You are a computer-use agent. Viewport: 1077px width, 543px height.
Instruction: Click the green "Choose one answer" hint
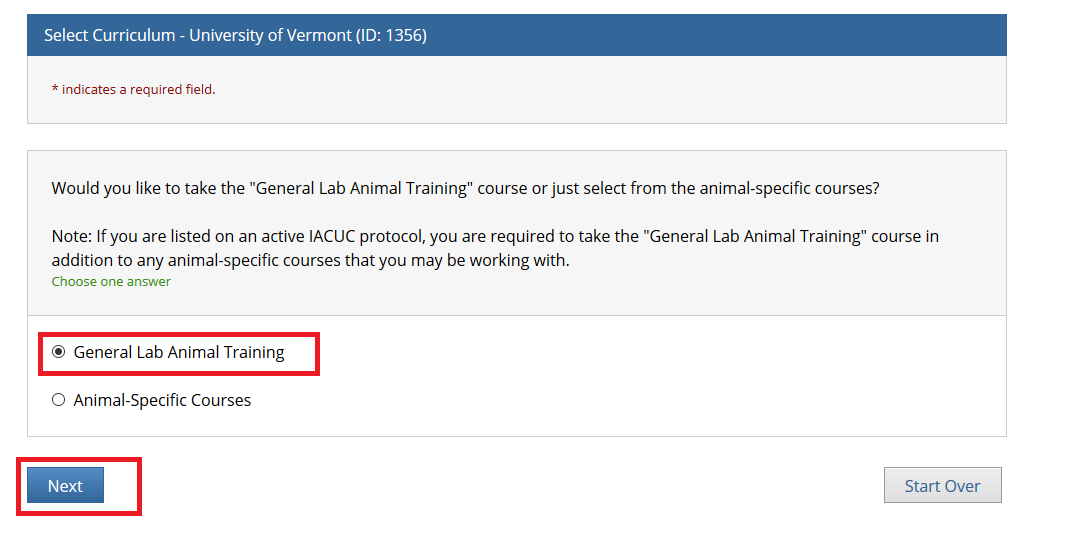coord(111,282)
